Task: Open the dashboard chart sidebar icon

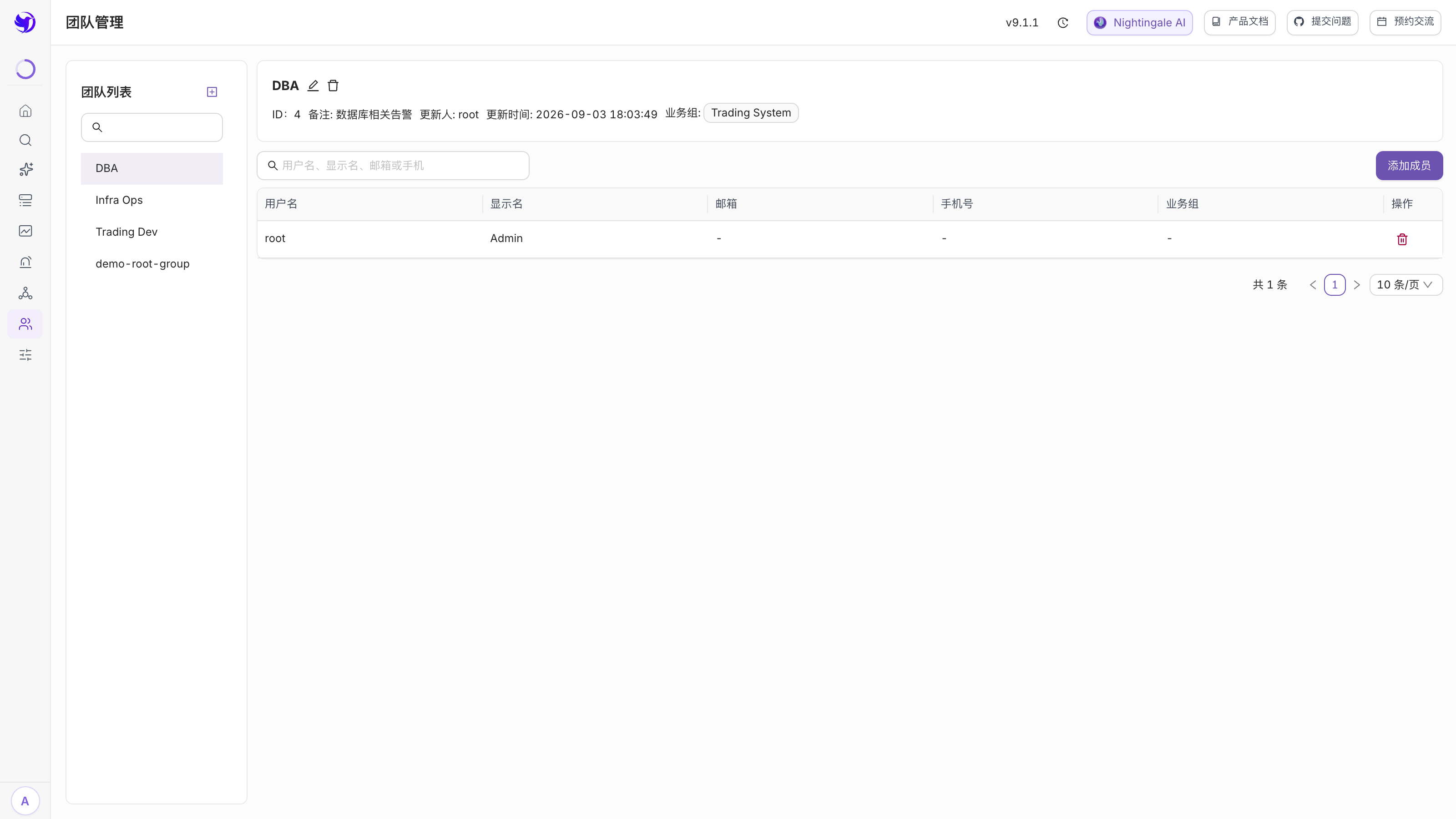Action: [x=25, y=231]
